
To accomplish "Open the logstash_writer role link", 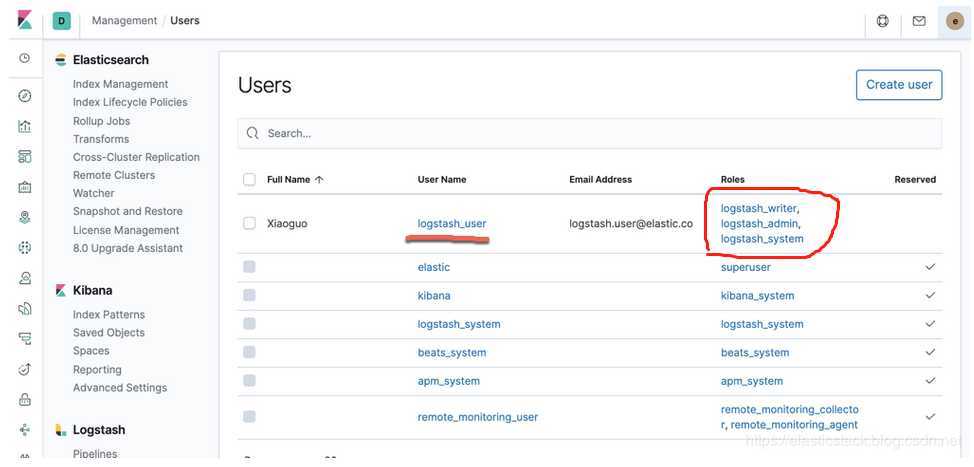I will pos(758,209).
